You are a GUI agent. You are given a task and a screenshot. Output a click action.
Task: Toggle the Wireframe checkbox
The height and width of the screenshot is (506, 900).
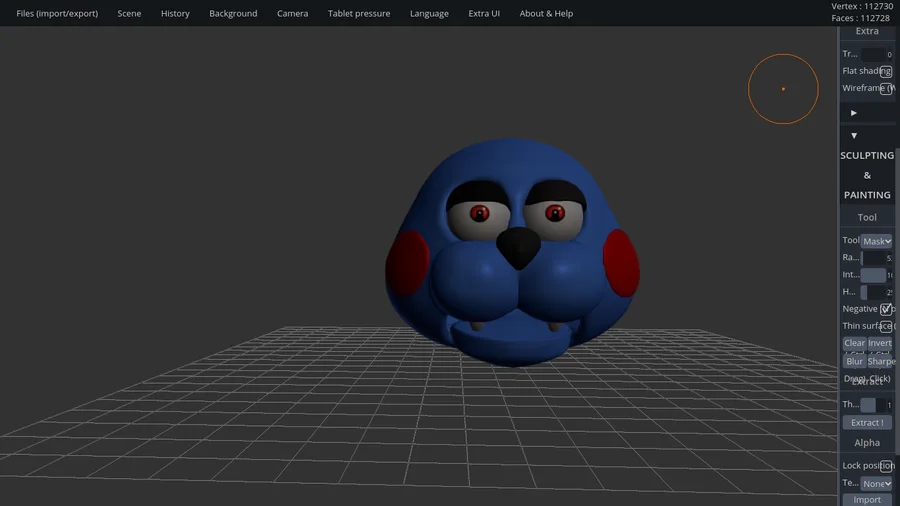pos(886,89)
